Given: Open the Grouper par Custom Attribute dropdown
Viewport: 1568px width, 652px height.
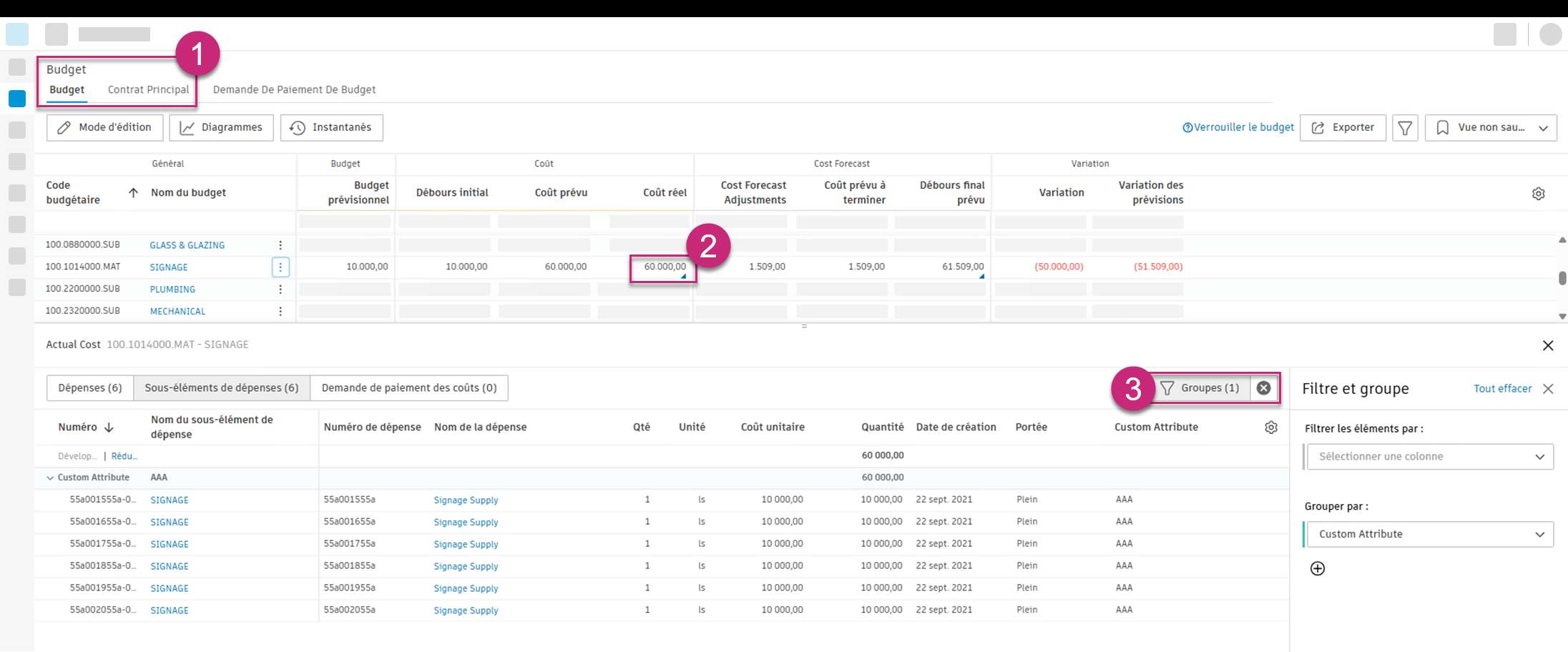Looking at the screenshot, I should (1430, 535).
